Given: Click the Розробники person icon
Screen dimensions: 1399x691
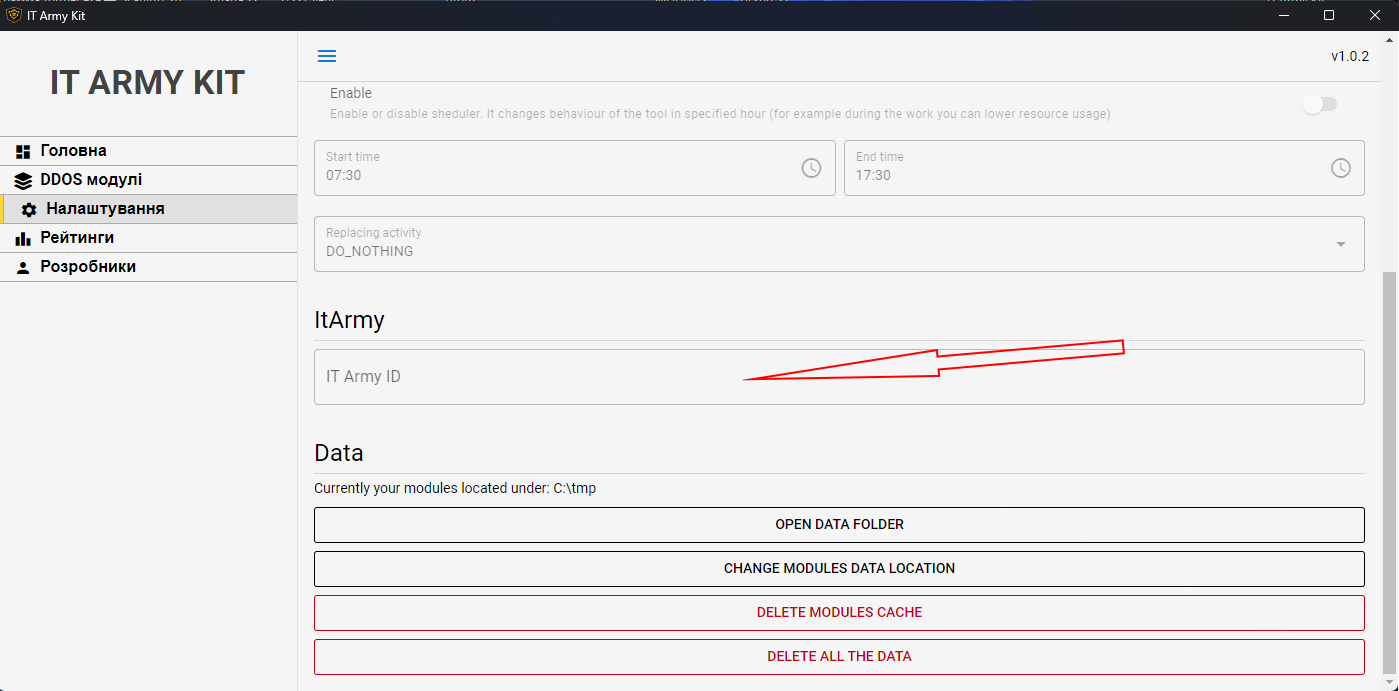Looking at the screenshot, I should [x=23, y=268].
